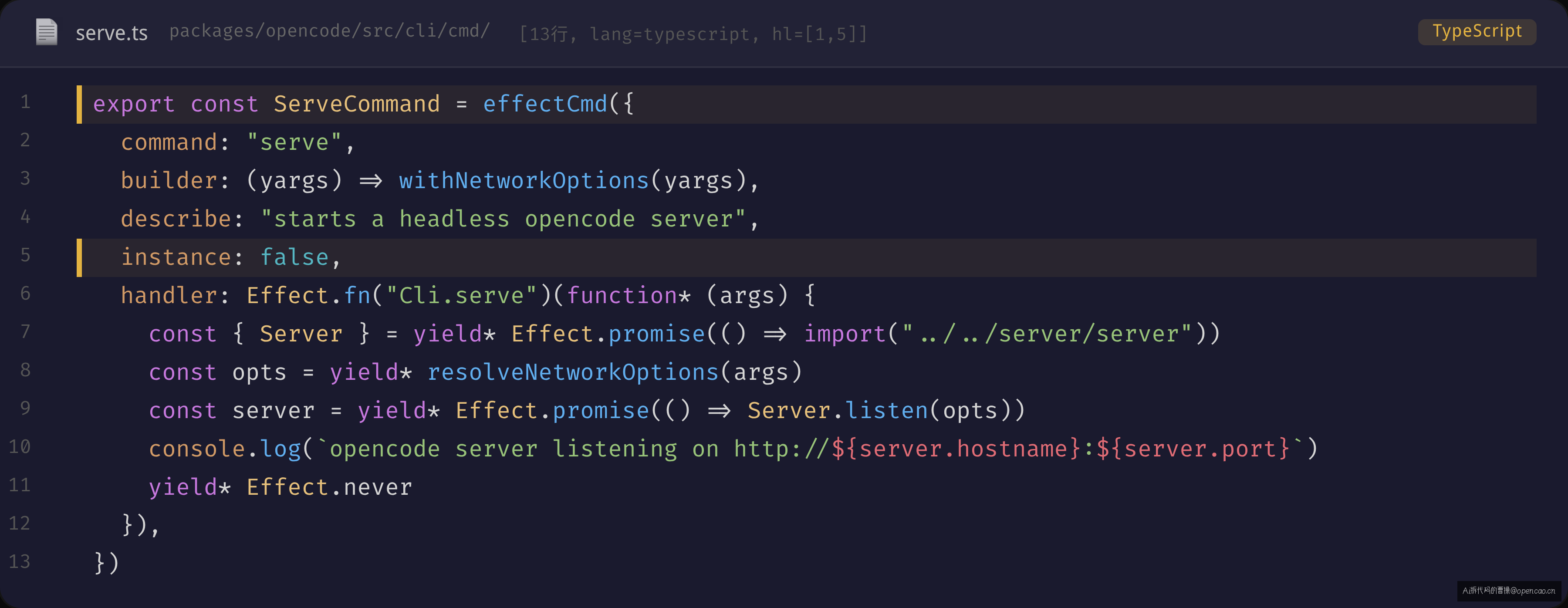Click console.log call on line 10
1568x608 pixels.
[225, 449]
